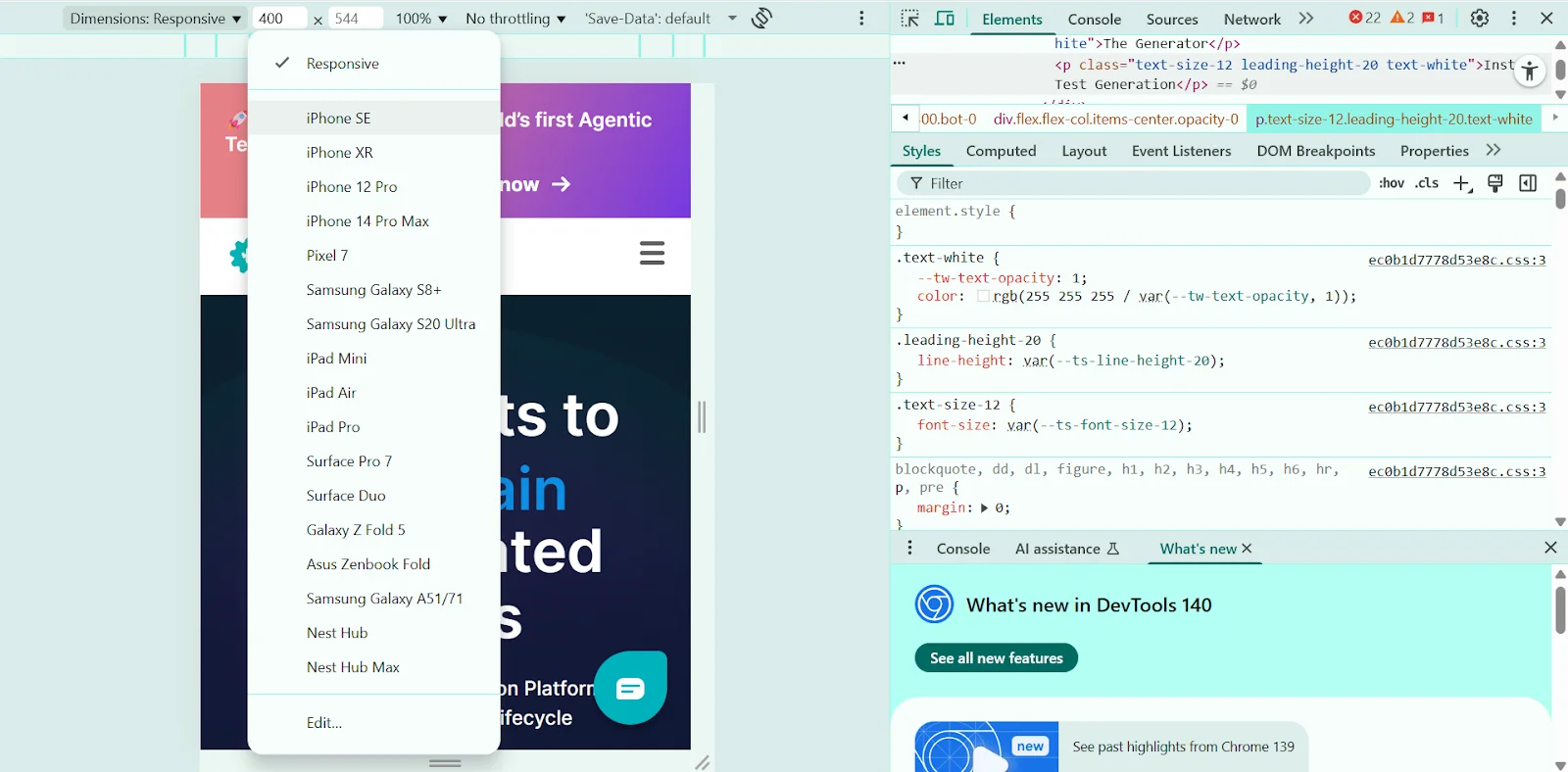1568x772 pixels.
Task: Click the div.flex.flex-col breadcrumb
Action: pos(1115,119)
